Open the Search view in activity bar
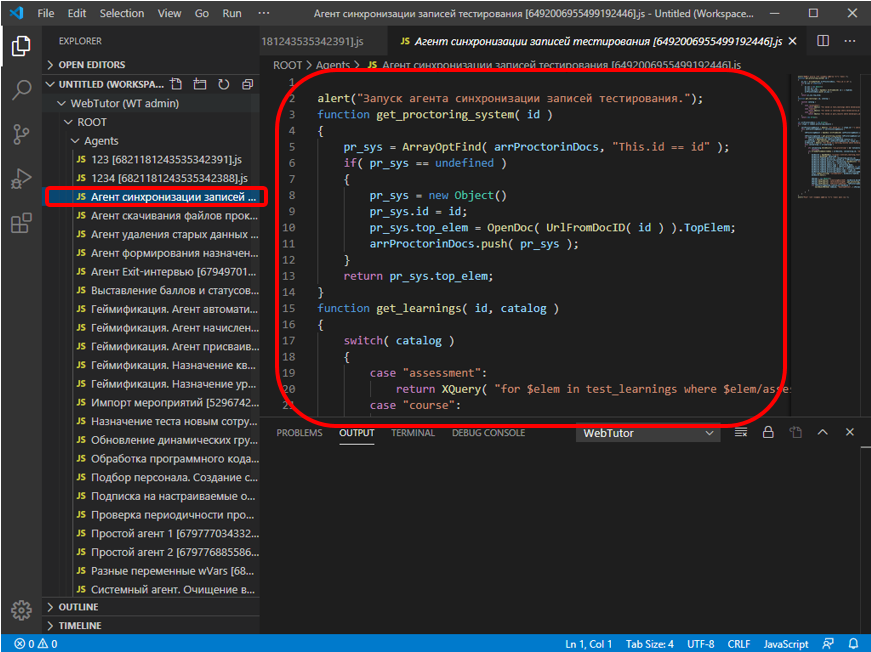The height and width of the screenshot is (652, 871). (x=21, y=90)
